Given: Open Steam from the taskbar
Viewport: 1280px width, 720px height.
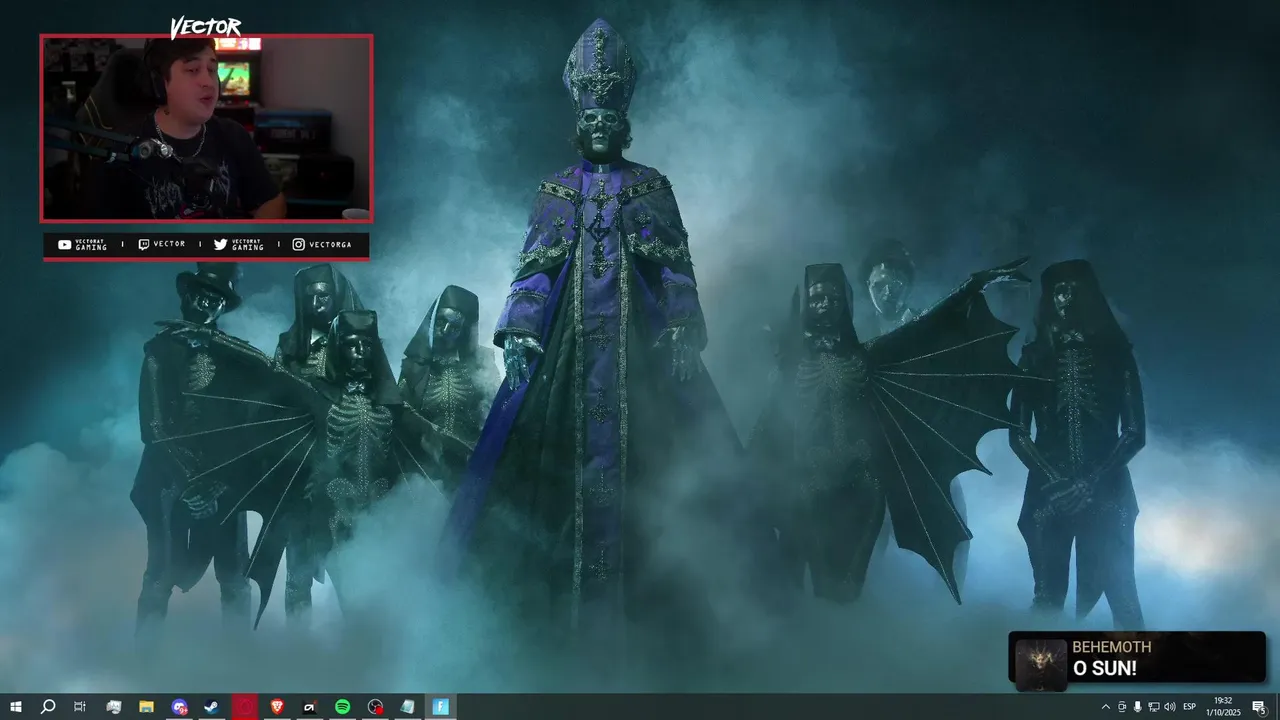Looking at the screenshot, I should click(212, 707).
